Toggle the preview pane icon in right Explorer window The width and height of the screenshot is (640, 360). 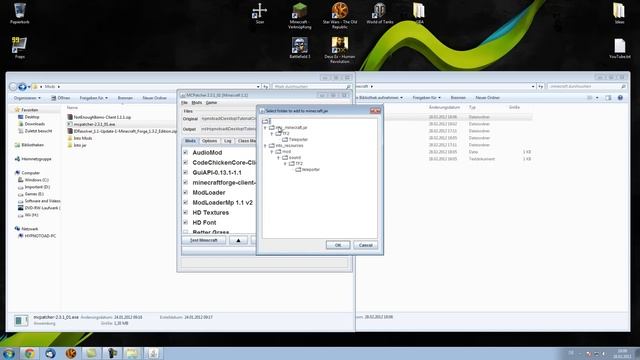[608, 98]
